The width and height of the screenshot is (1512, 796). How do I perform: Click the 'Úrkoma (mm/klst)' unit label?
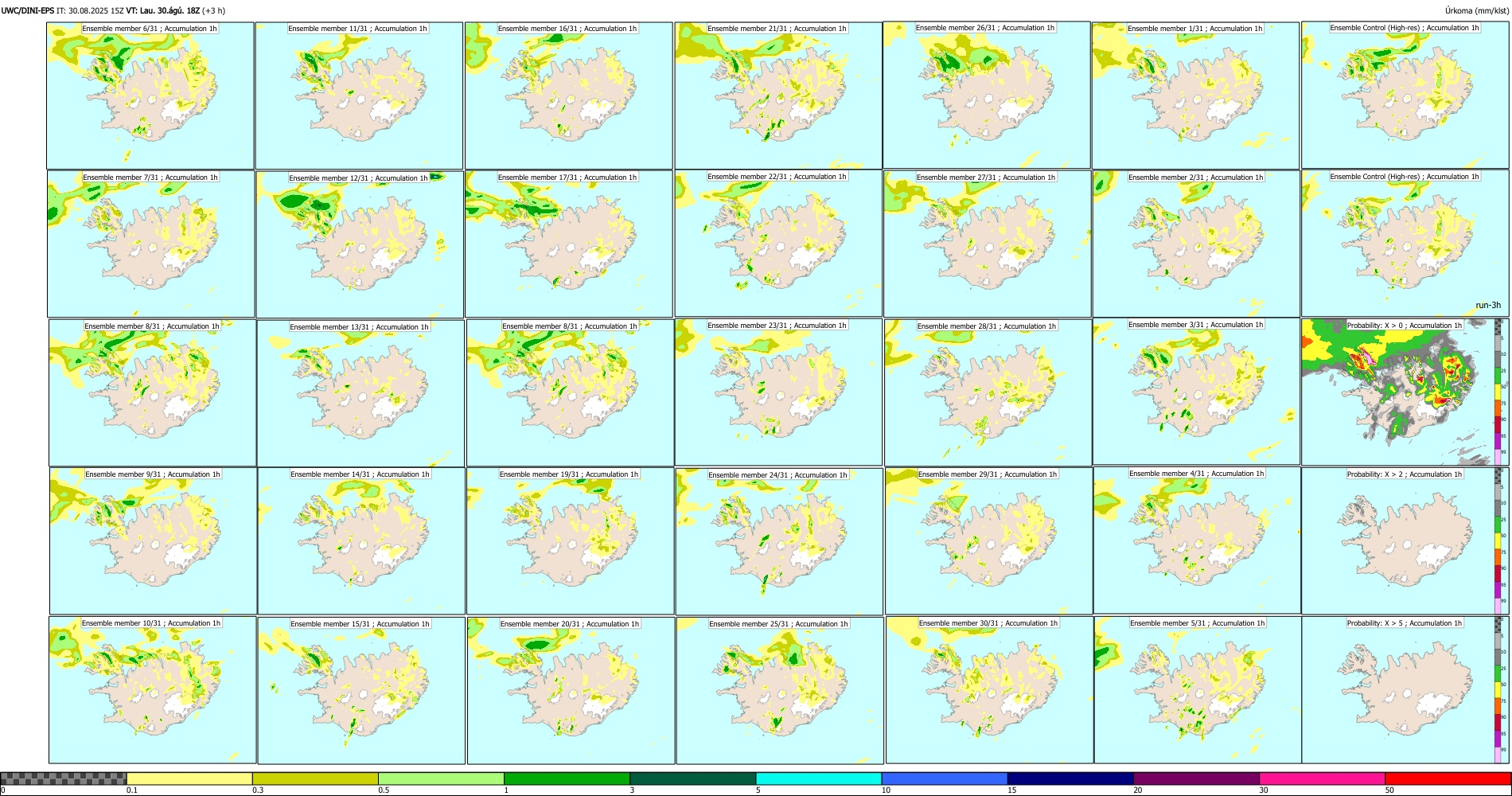[1476, 10]
